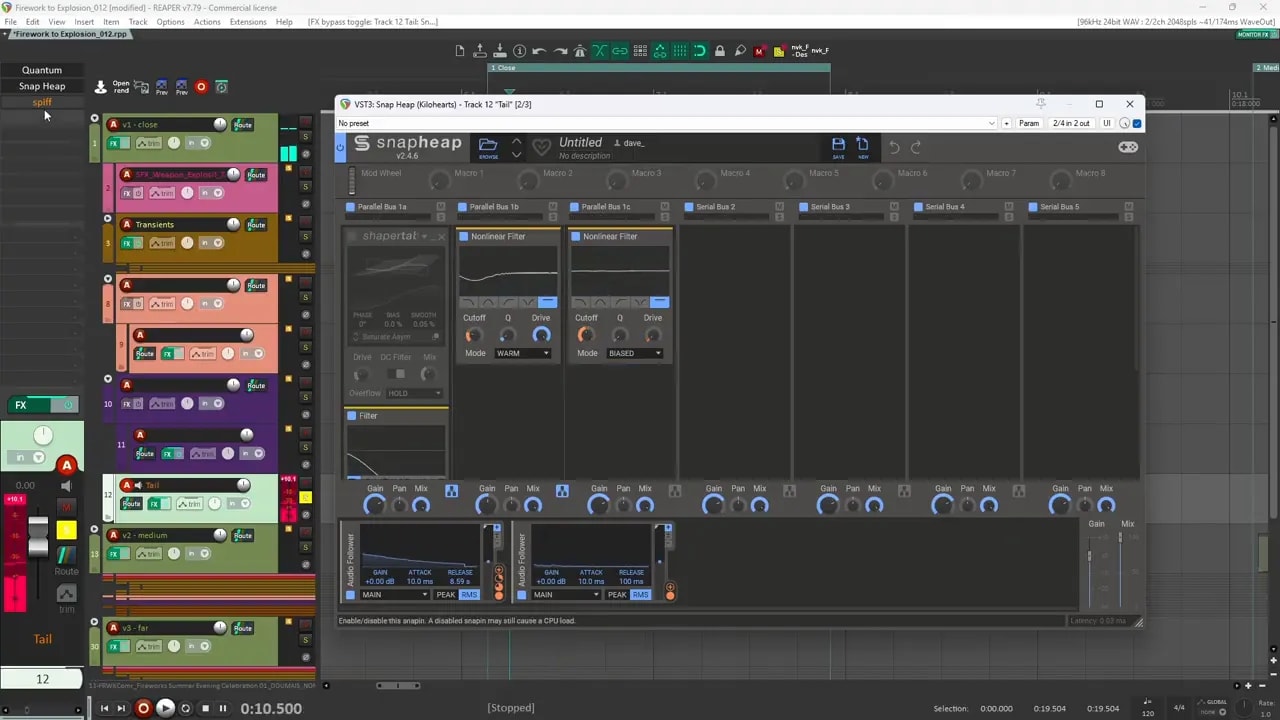Click the project info icon in REAPER toolbar
This screenshot has height=720, width=1280.
click(520, 51)
